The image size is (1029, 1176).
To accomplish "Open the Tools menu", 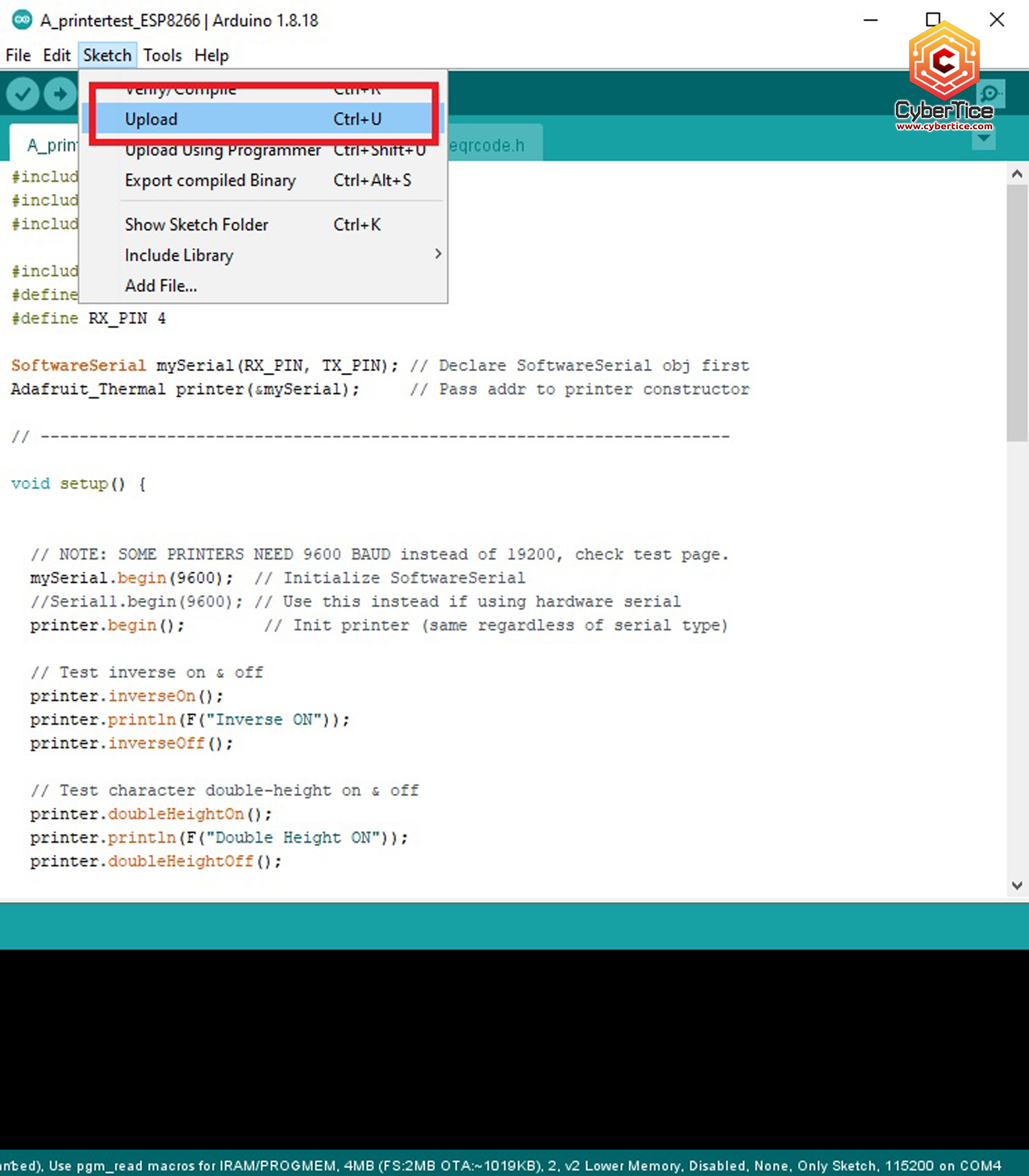I will tap(163, 56).
